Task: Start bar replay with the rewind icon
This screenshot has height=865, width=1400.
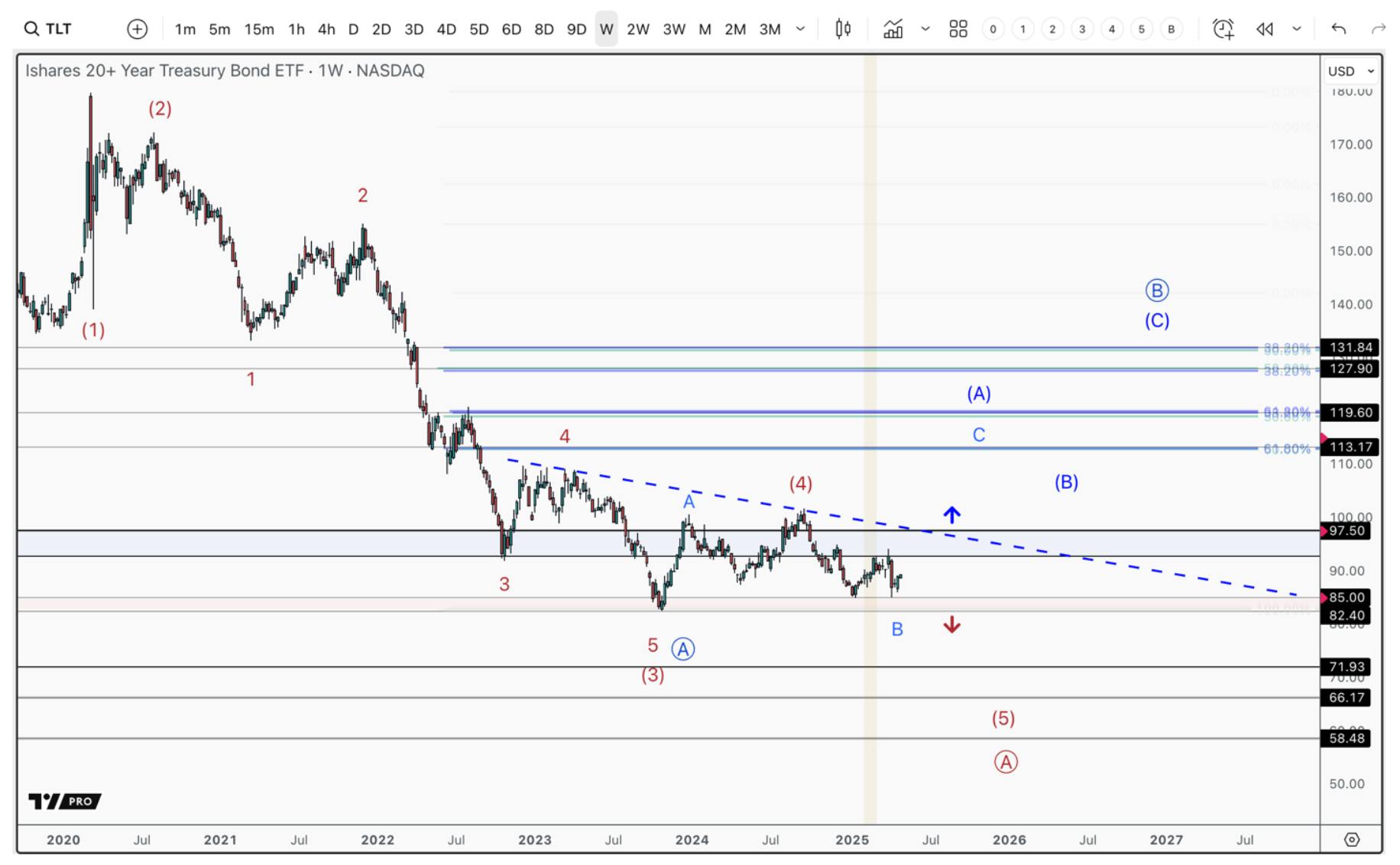Action: pyautogui.click(x=1265, y=29)
